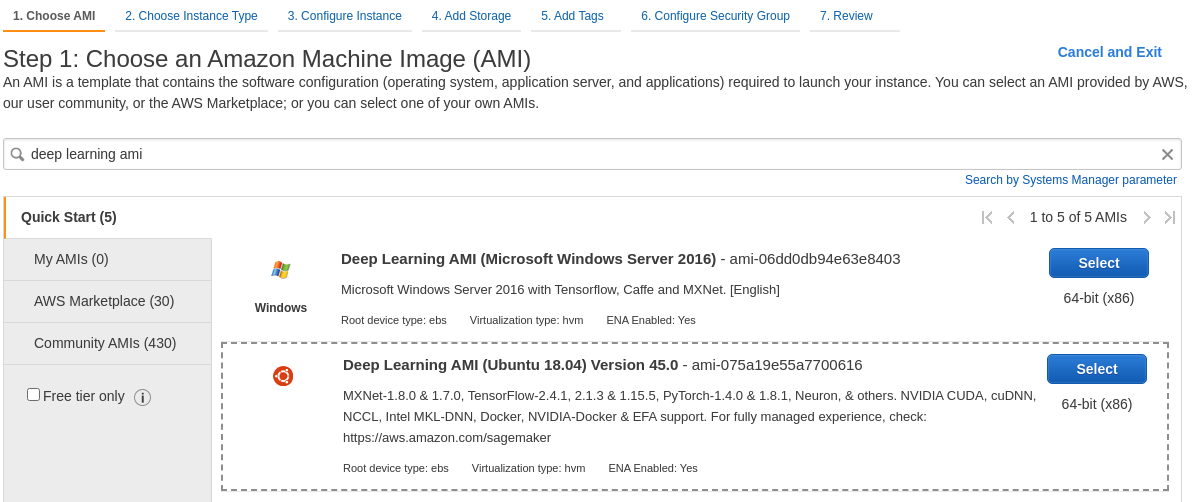
Task: Select the Windows Server 2016 Deep Learning AMI
Action: pos(1098,263)
